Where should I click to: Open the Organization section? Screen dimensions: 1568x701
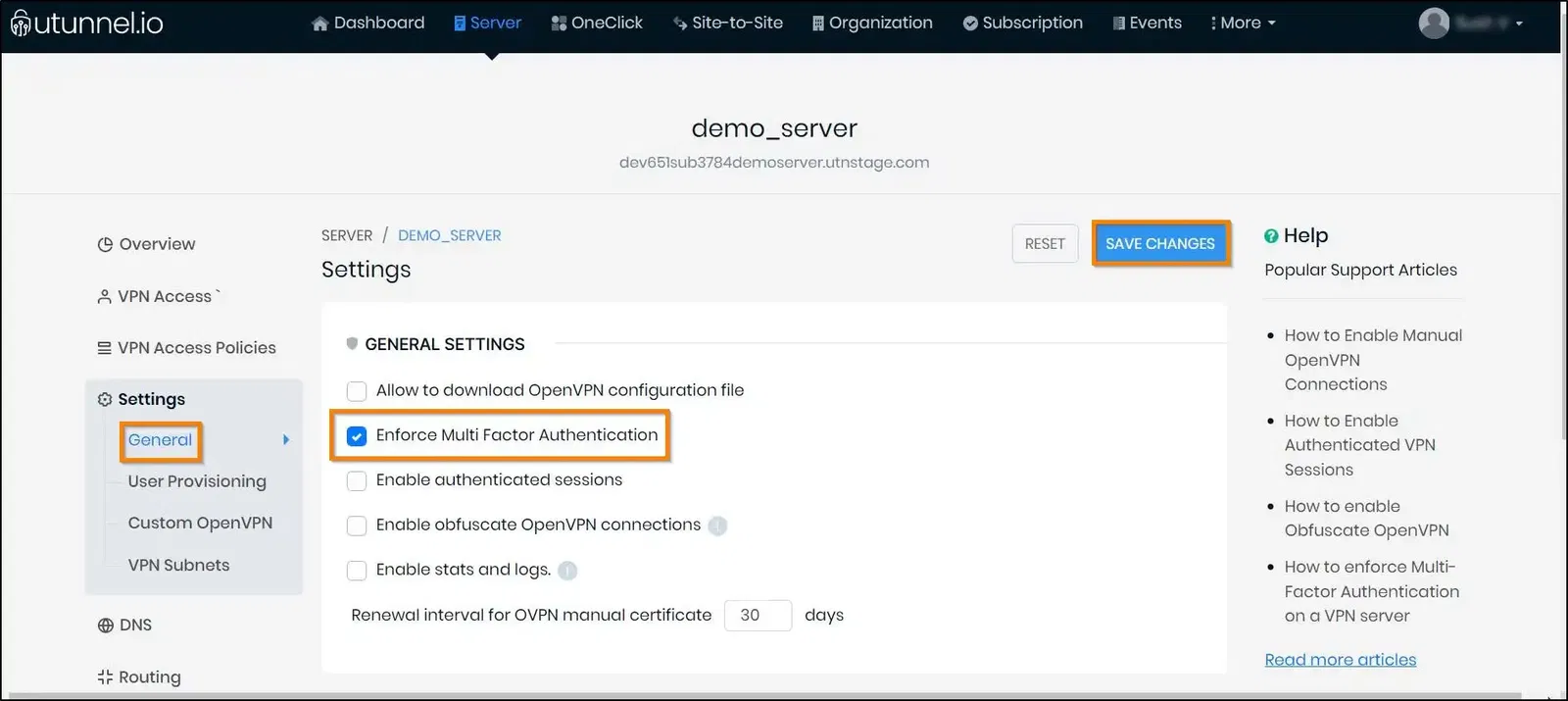point(872,23)
